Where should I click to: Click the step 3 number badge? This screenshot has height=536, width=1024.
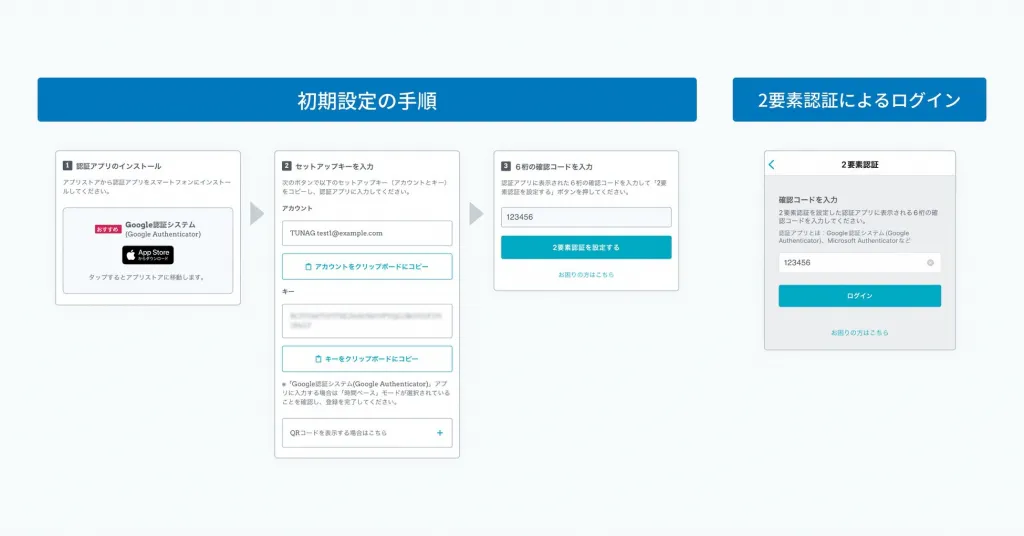click(505, 166)
